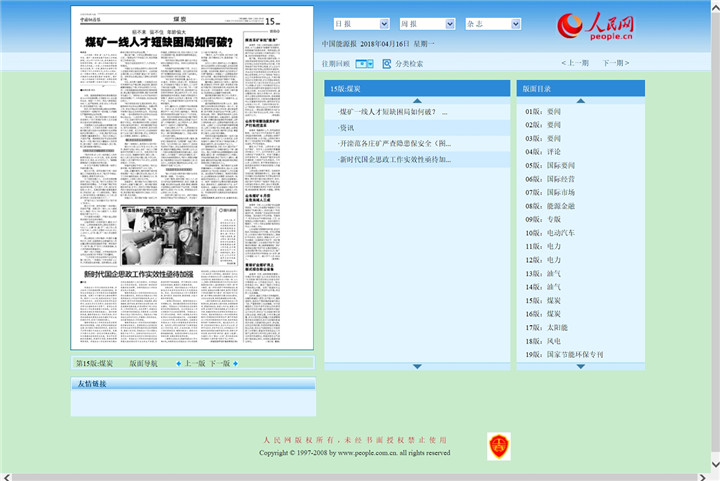Screen dimensions: 720x481
Task: Open article 煤矿一线人才短缺困局如何破
Action: [x=389, y=112]
